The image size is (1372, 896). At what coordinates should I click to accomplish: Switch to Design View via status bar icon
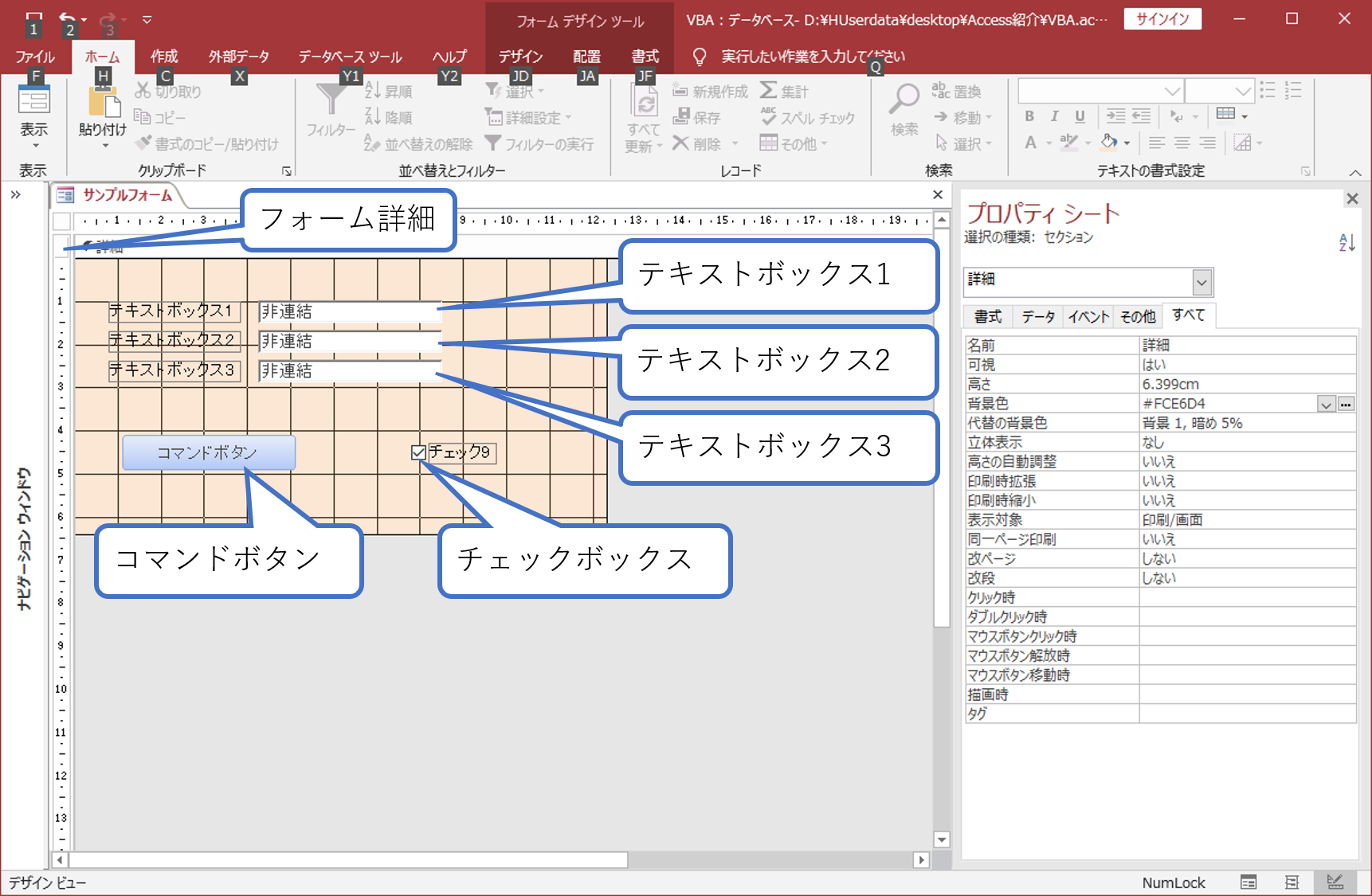coord(1335,882)
